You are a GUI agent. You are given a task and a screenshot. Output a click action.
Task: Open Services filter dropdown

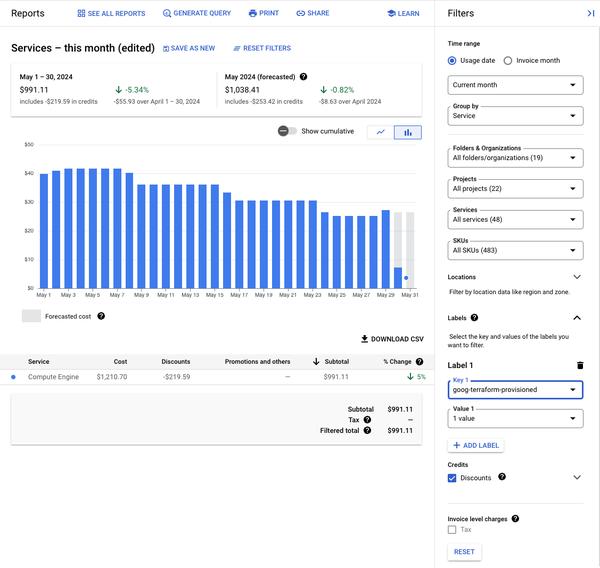[x=515, y=220]
